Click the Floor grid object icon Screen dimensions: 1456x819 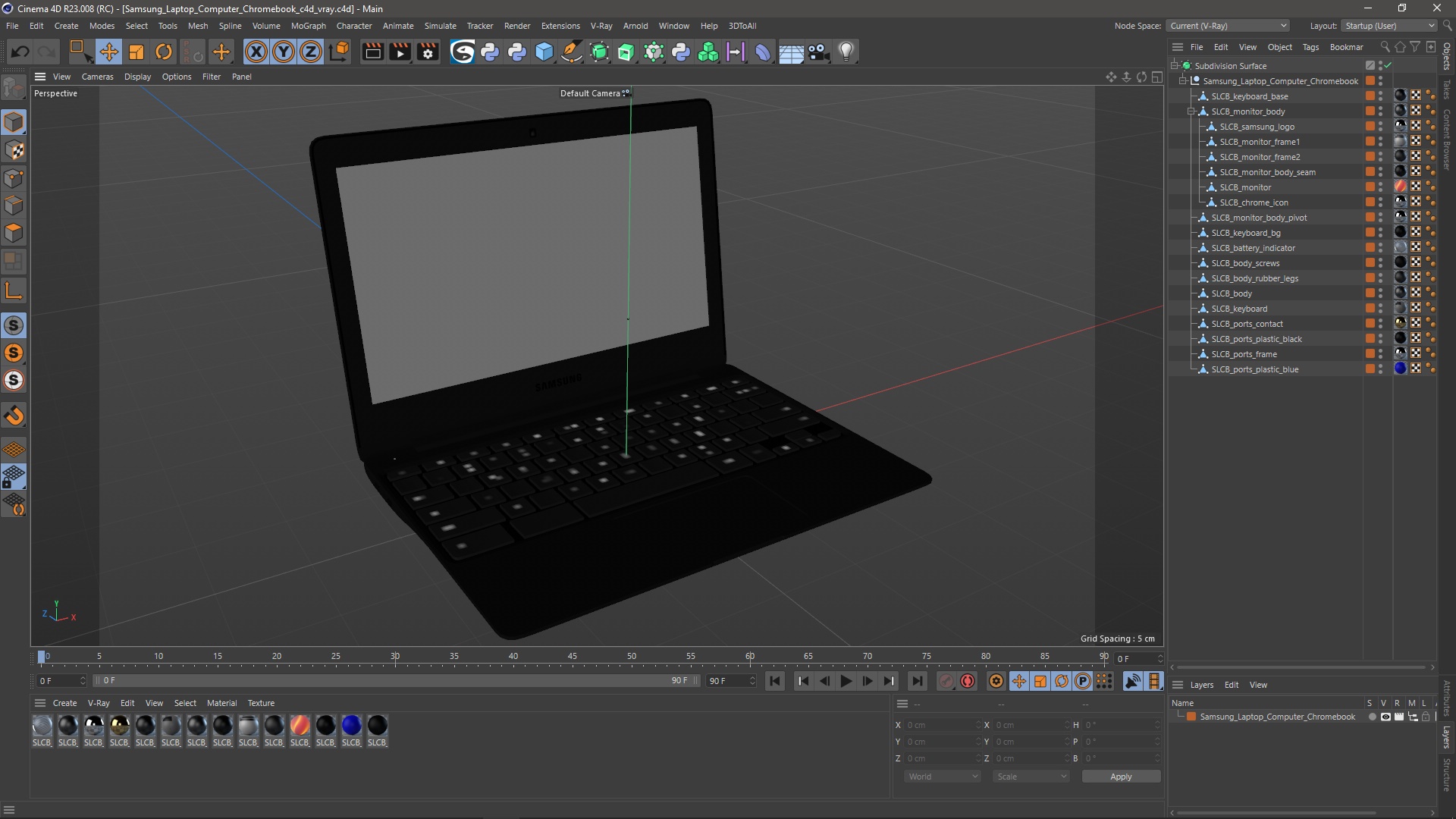click(791, 52)
